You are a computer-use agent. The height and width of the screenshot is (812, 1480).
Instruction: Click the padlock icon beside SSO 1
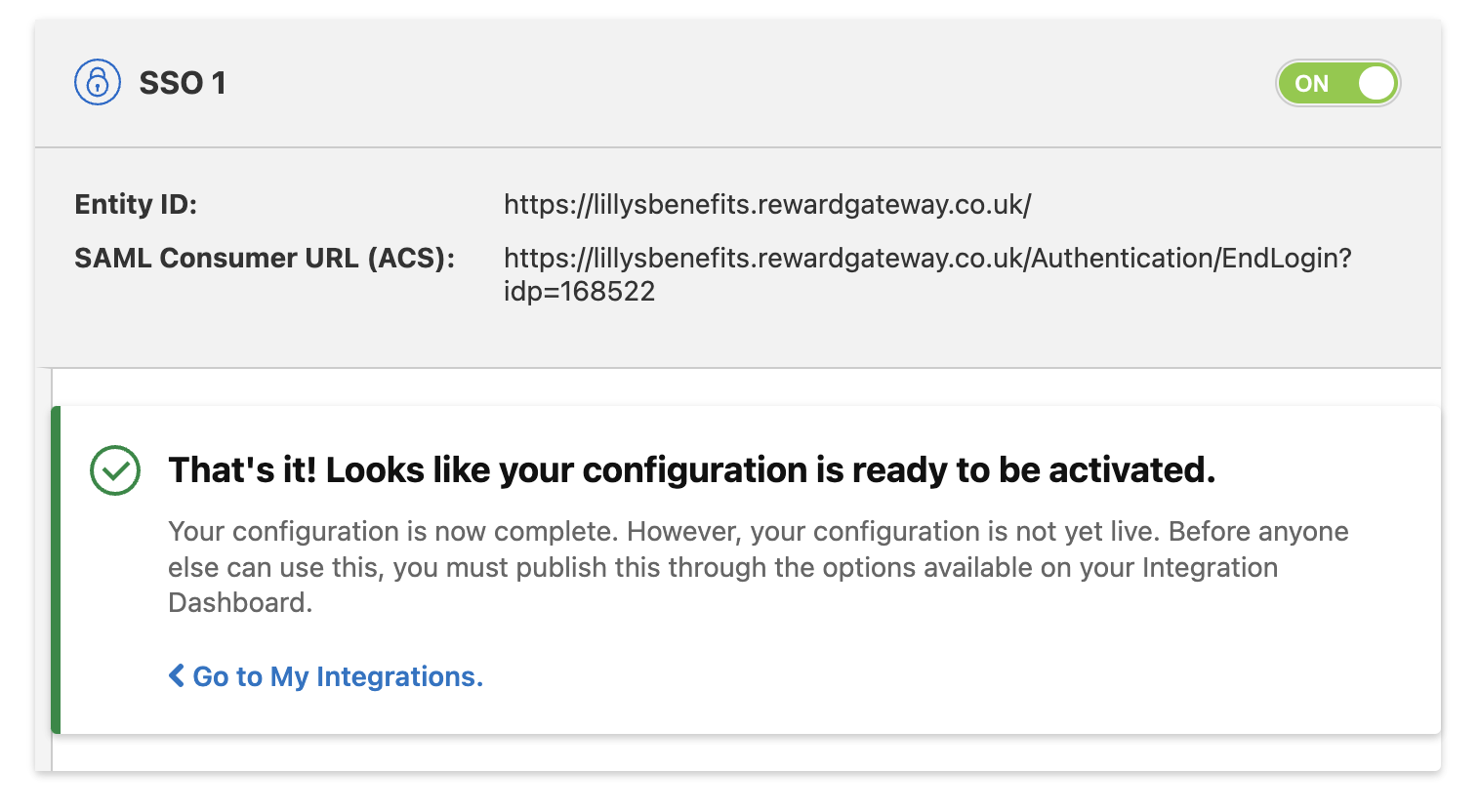(98, 82)
